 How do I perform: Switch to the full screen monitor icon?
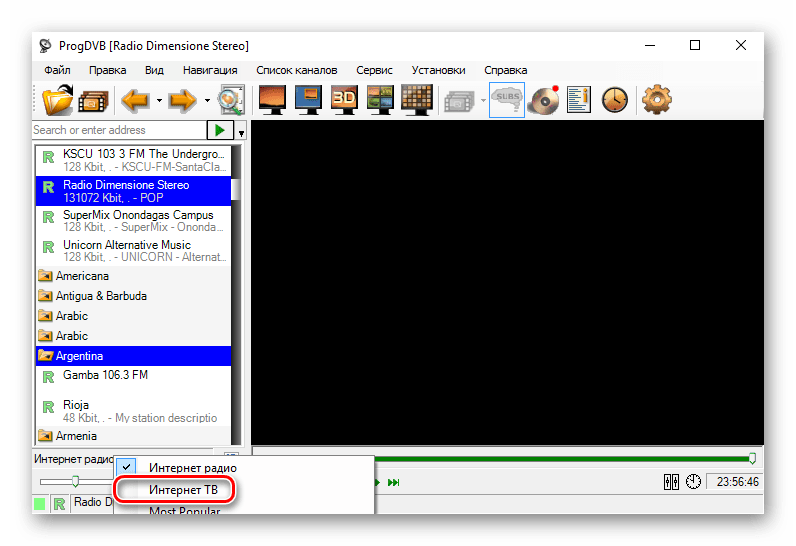272,99
